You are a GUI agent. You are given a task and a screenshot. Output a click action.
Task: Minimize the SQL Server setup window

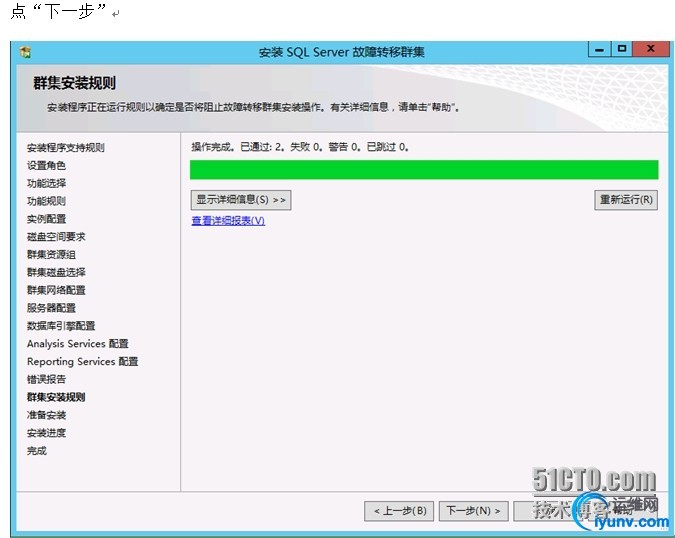[599, 49]
